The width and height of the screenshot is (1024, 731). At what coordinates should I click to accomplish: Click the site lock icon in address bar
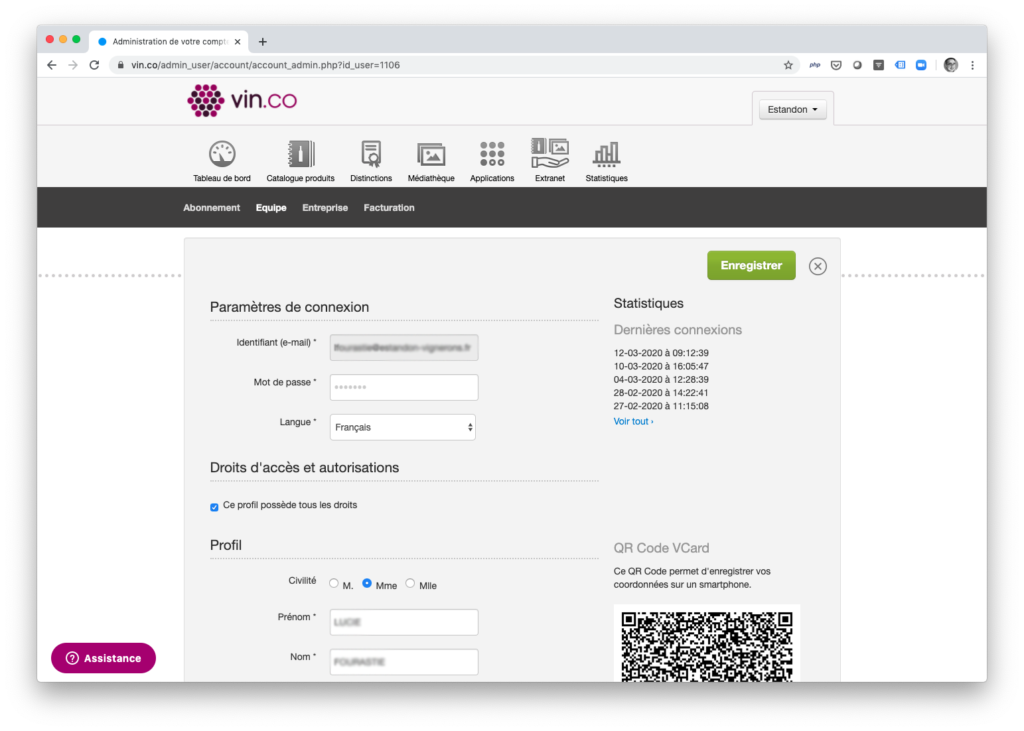[x=120, y=65]
